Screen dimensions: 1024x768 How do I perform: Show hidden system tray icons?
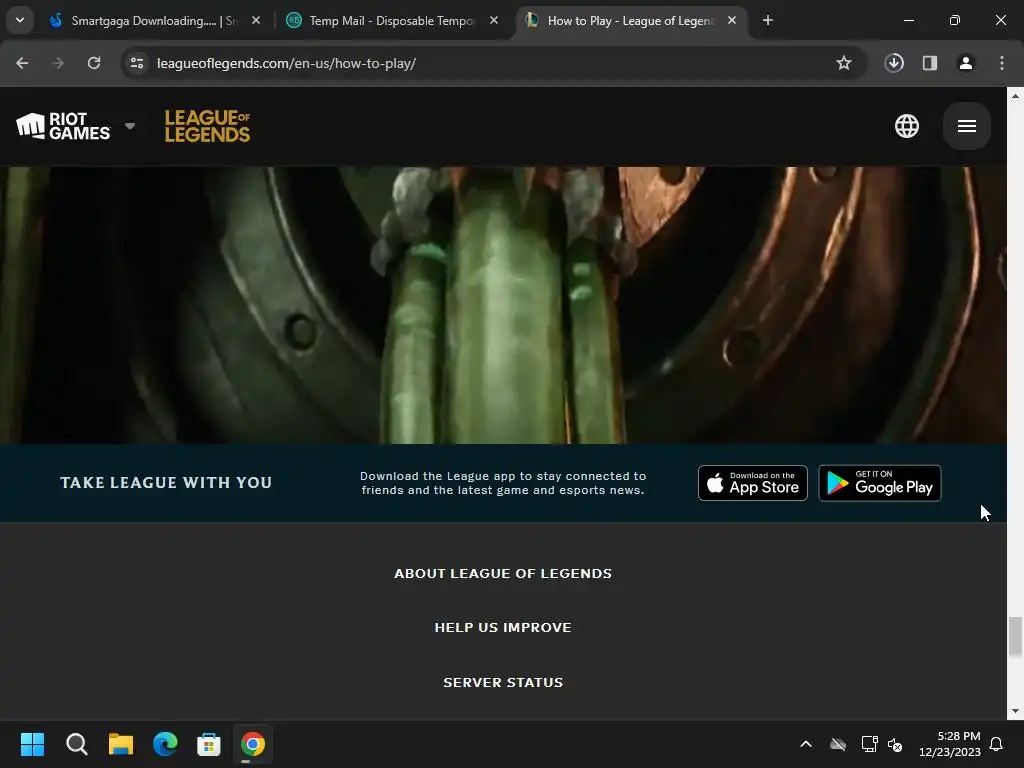pos(806,744)
